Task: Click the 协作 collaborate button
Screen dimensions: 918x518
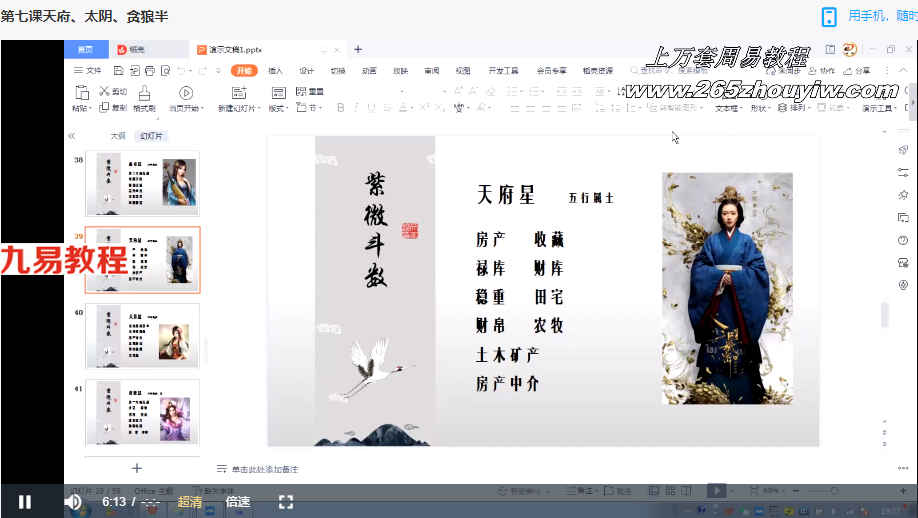Action: point(821,70)
